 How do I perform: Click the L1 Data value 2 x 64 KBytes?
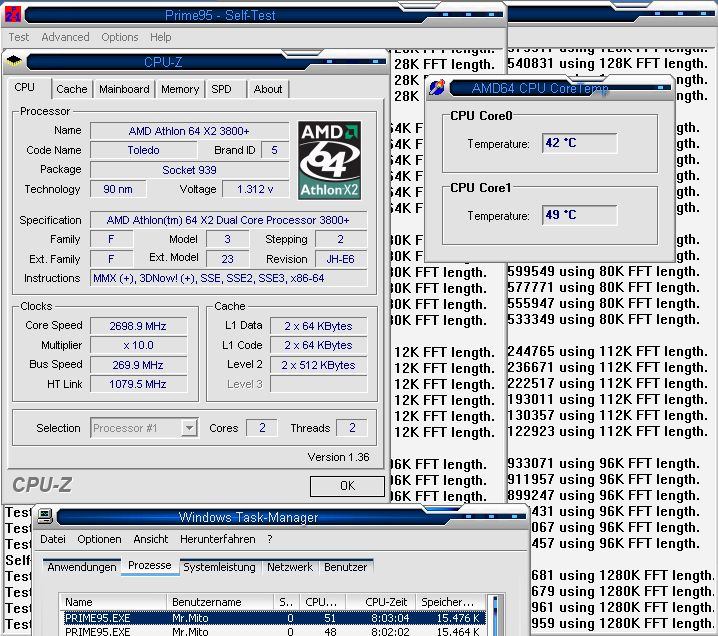318,326
